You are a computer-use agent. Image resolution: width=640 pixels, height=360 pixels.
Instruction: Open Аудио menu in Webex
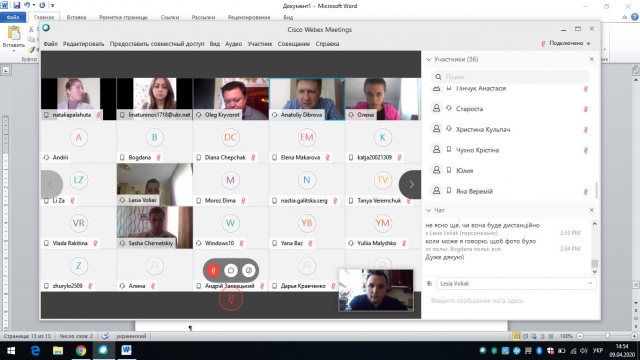pyautogui.click(x=233, y=44)
